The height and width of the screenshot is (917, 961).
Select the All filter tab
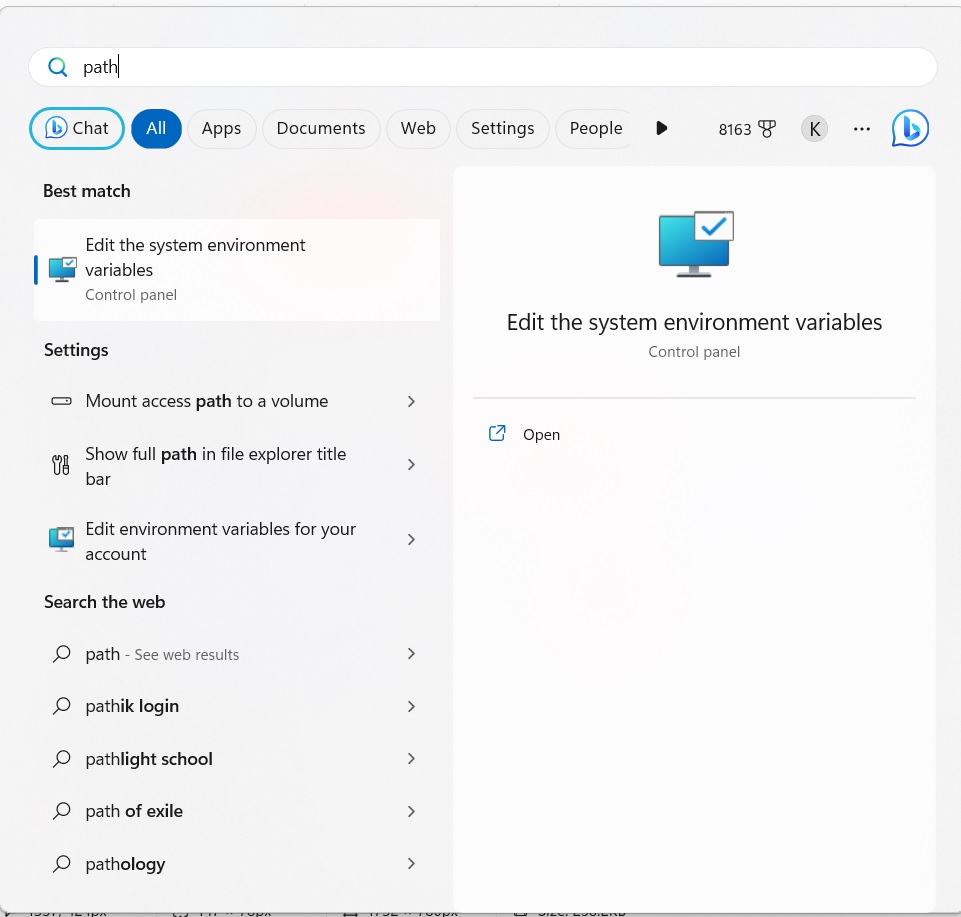tap(156, 128)
